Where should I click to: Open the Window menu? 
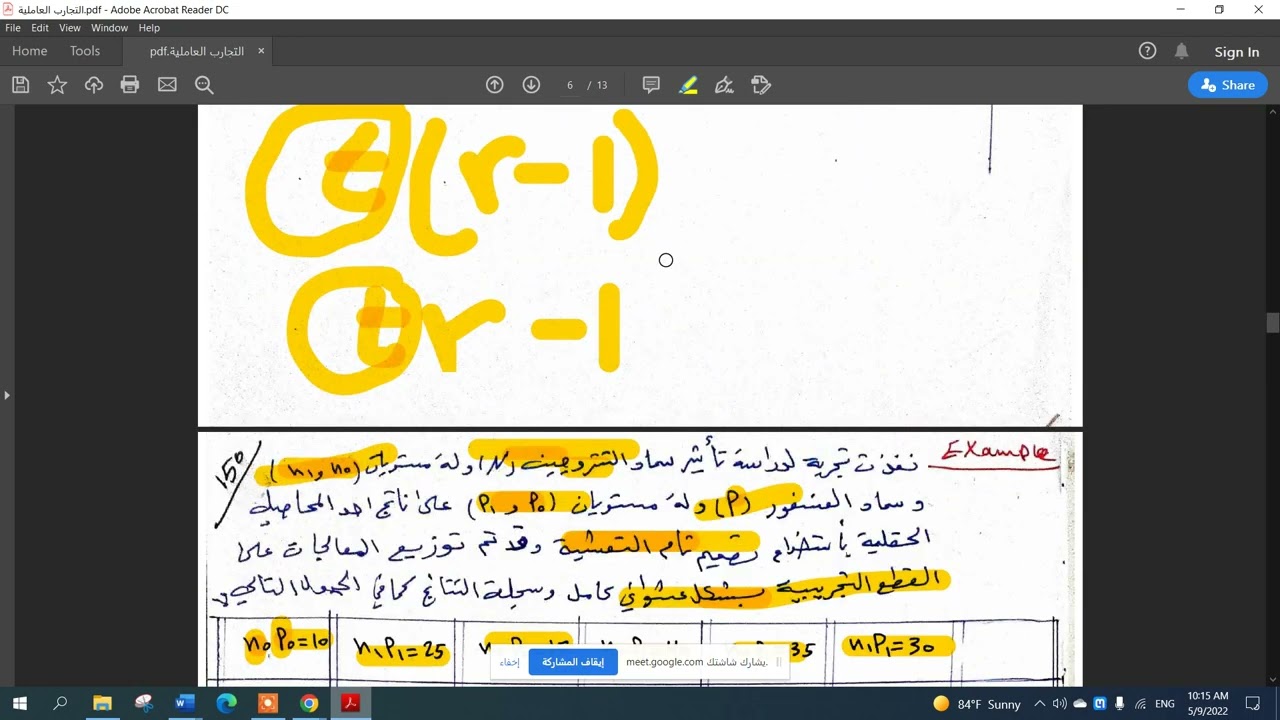coord(110,28)
